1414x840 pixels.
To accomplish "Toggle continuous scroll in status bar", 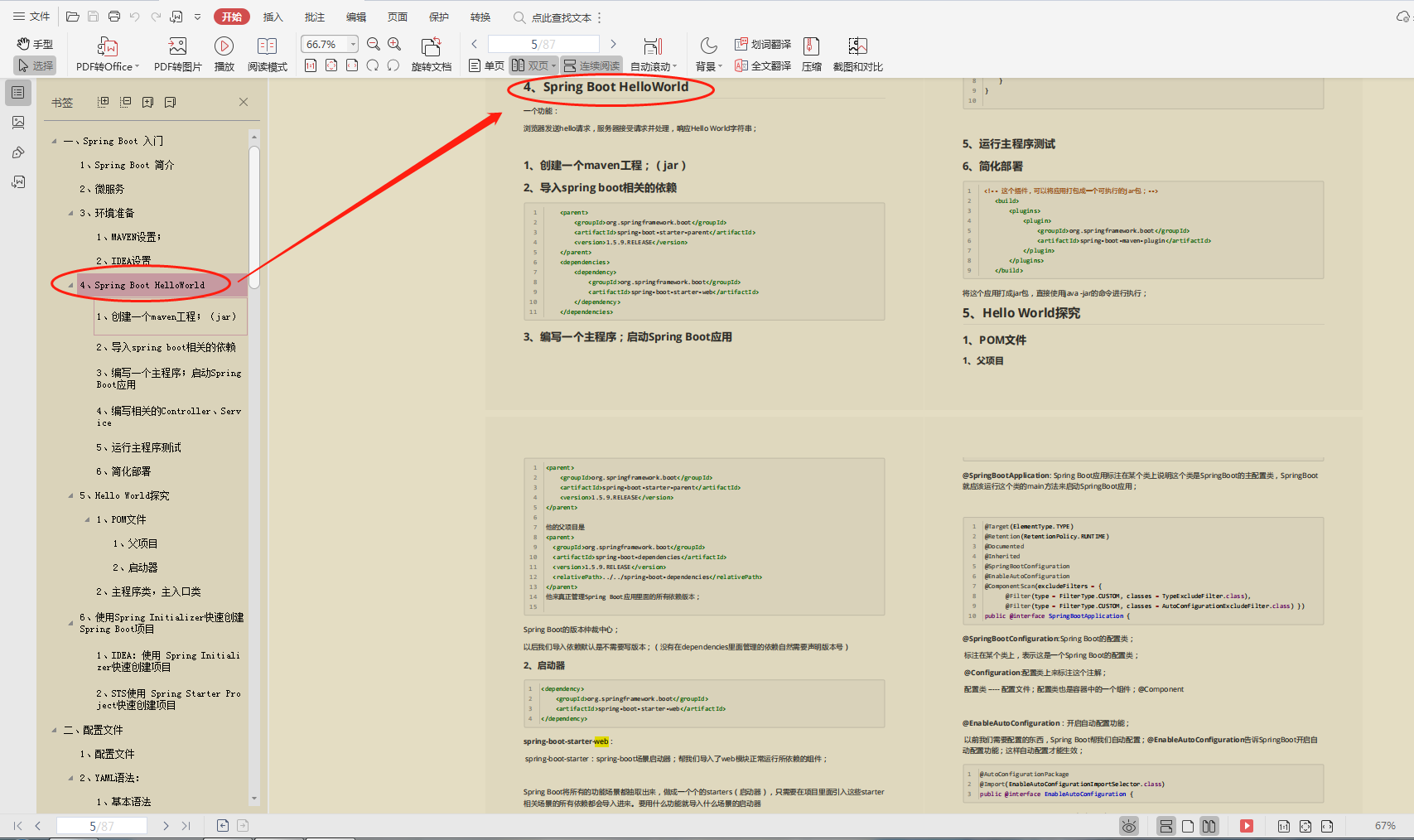I will point(1166,826).
